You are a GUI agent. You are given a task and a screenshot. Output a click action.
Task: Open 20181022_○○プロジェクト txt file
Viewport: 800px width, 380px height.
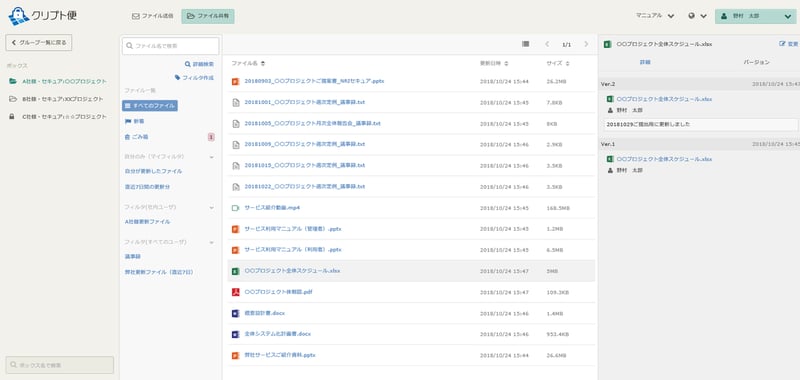[x=305, y=187]
